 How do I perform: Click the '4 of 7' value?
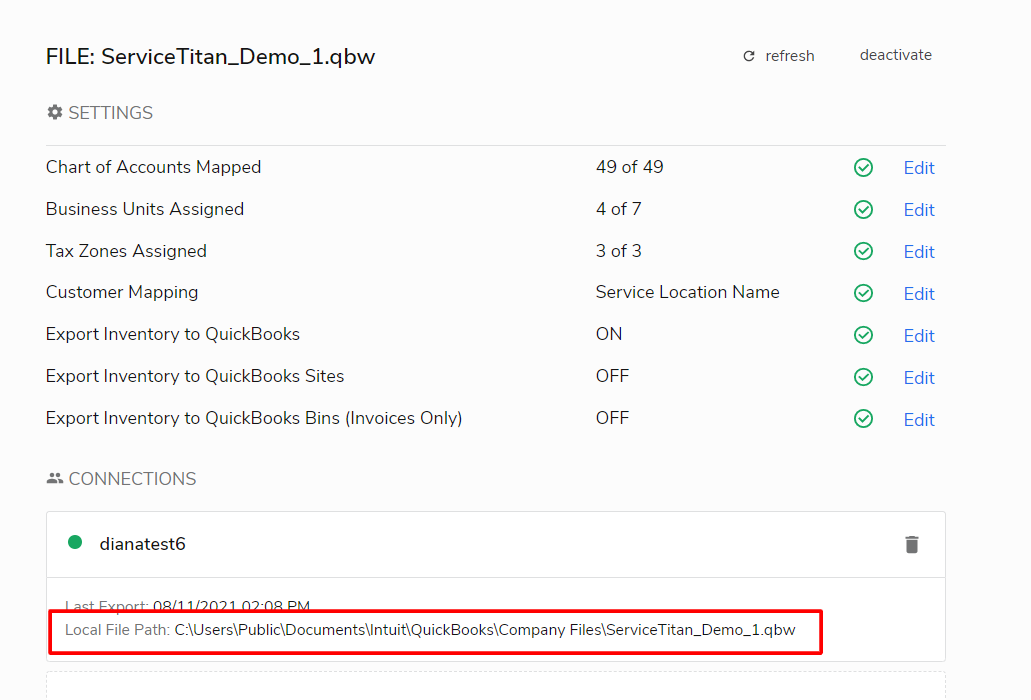pos(618,209)
